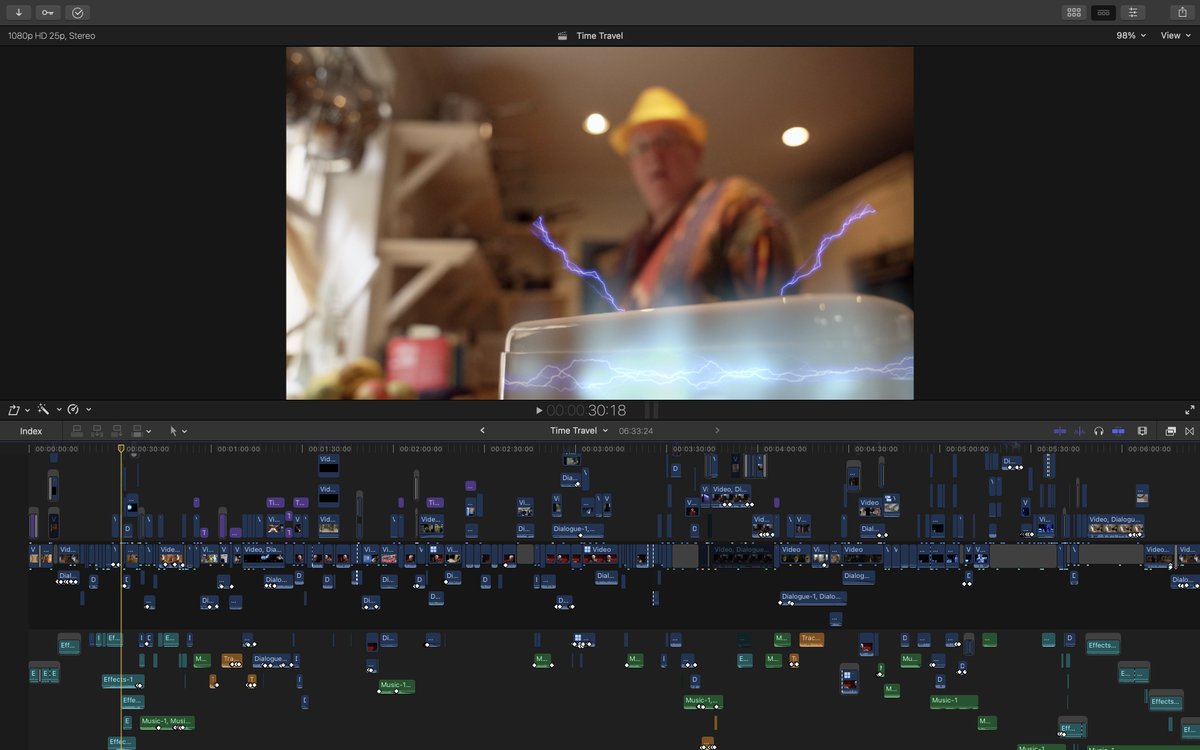Select the Effects-1 teal audio clip
Screen dimensions: 1200x750
(x=123, y=680)
